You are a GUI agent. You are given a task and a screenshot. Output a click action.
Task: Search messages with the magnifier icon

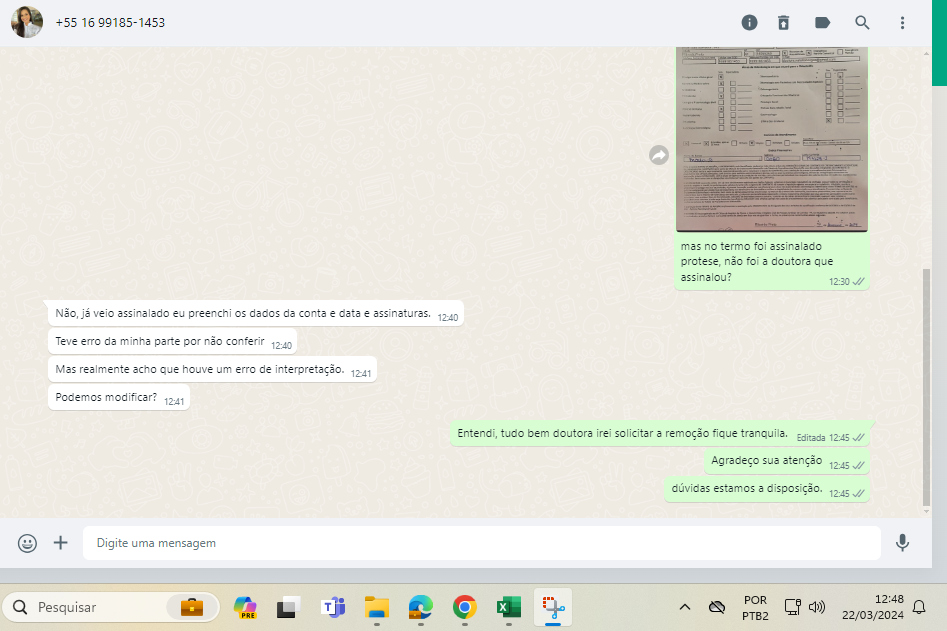(862, 23)
